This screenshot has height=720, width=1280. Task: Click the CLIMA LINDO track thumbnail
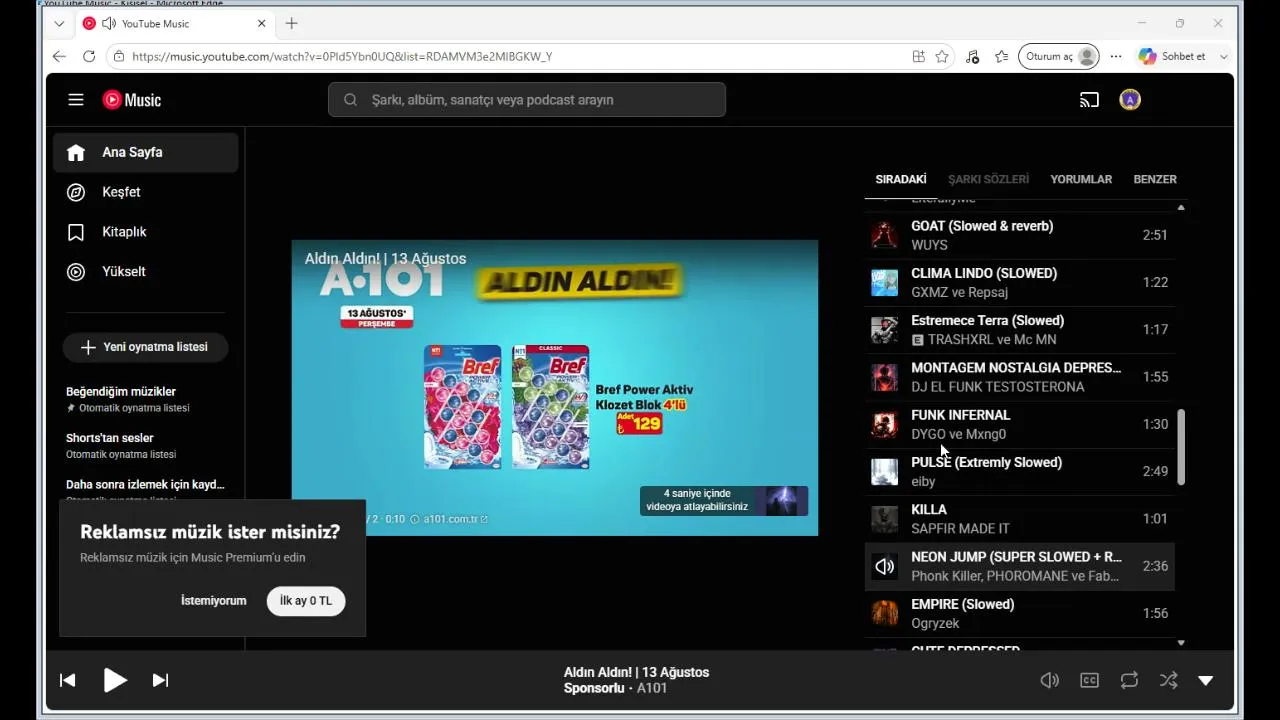coord(885,282)
